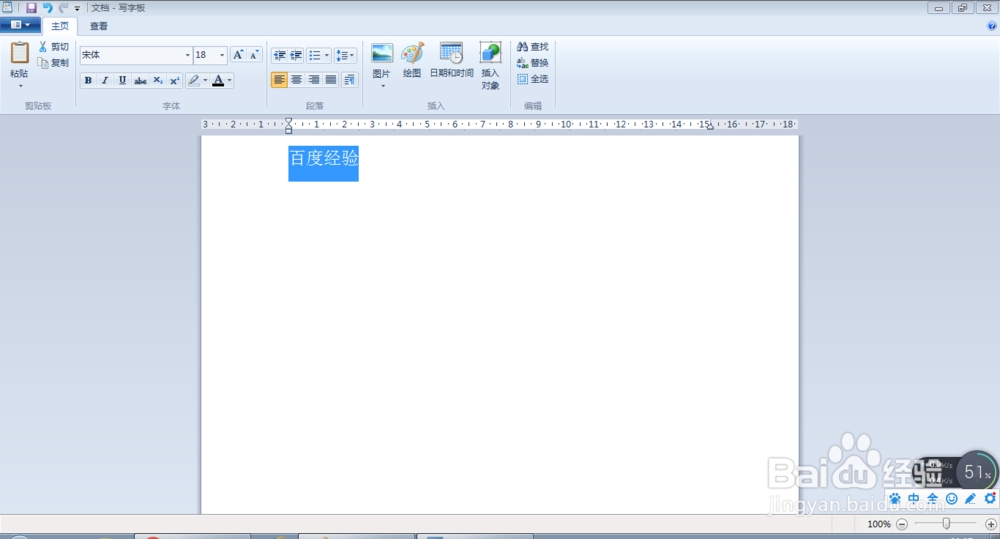Select center text alignment
The width and height of the screenshot is (1000, 539).
[297, 80]
